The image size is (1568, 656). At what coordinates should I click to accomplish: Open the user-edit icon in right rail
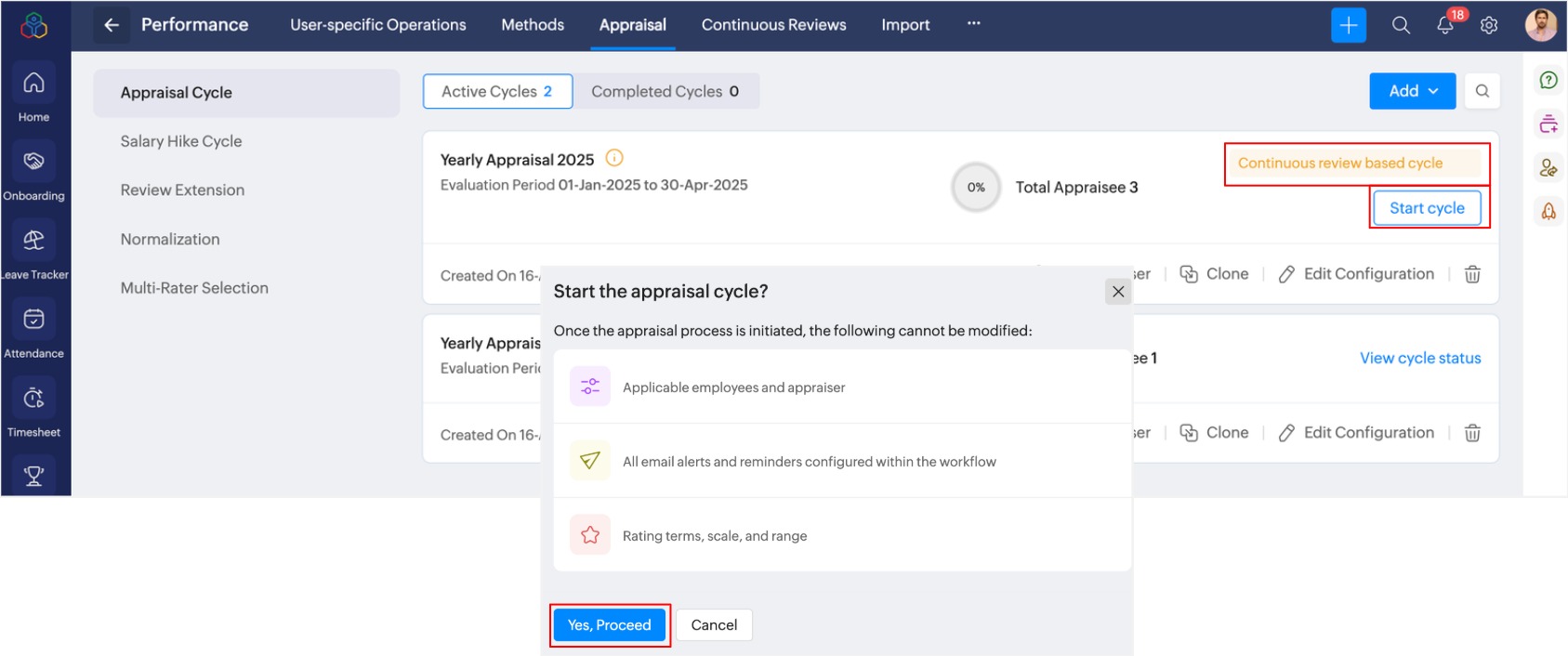pyautogui.click(x=1548, y=168)
